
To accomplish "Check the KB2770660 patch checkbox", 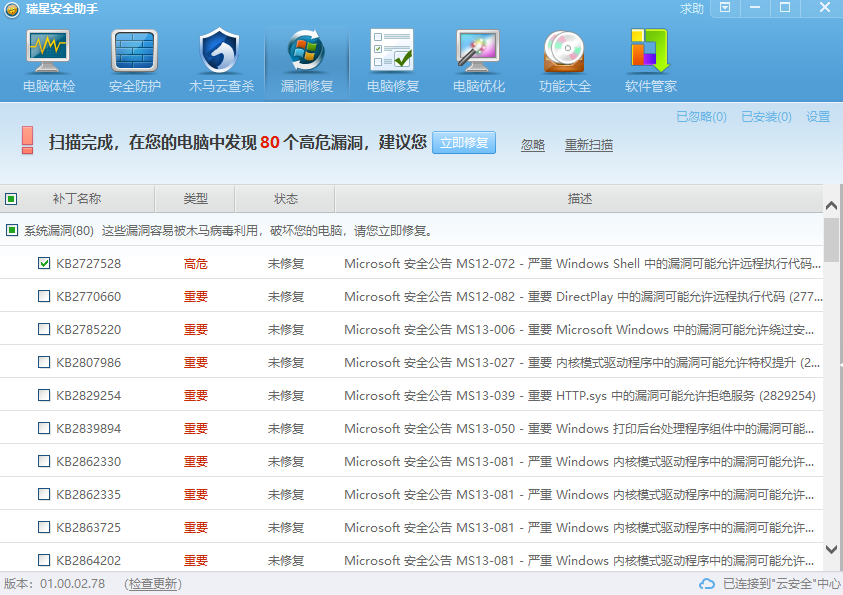I will pos(44,297).
